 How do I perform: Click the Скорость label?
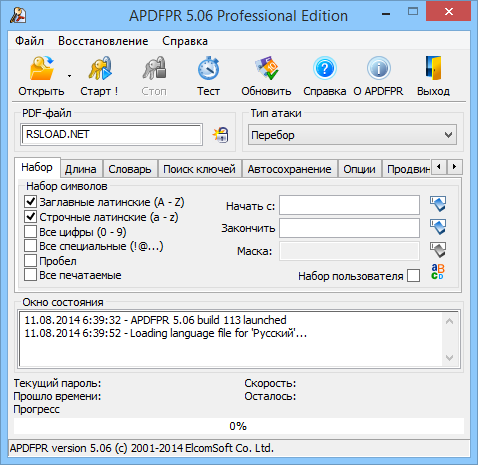[x=270, y=383]
